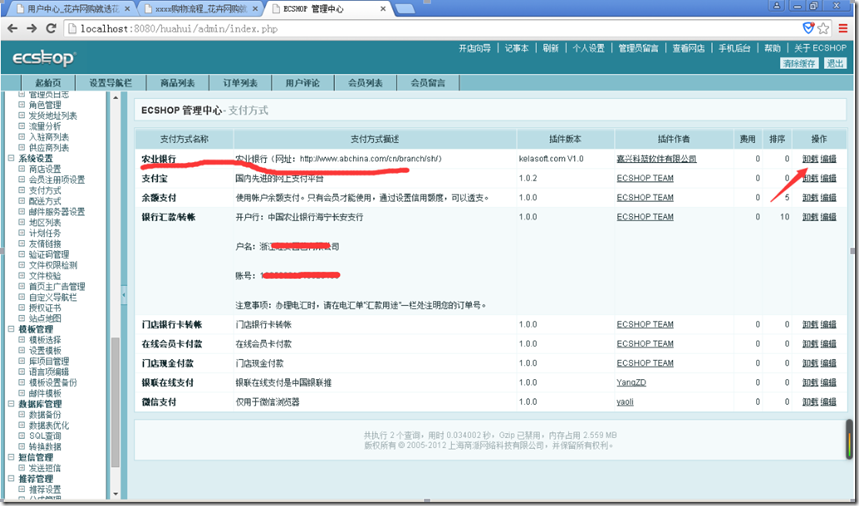Open the 订单列表 navigation tab
The image size is (859, 506).
click(x=240, y=83)
